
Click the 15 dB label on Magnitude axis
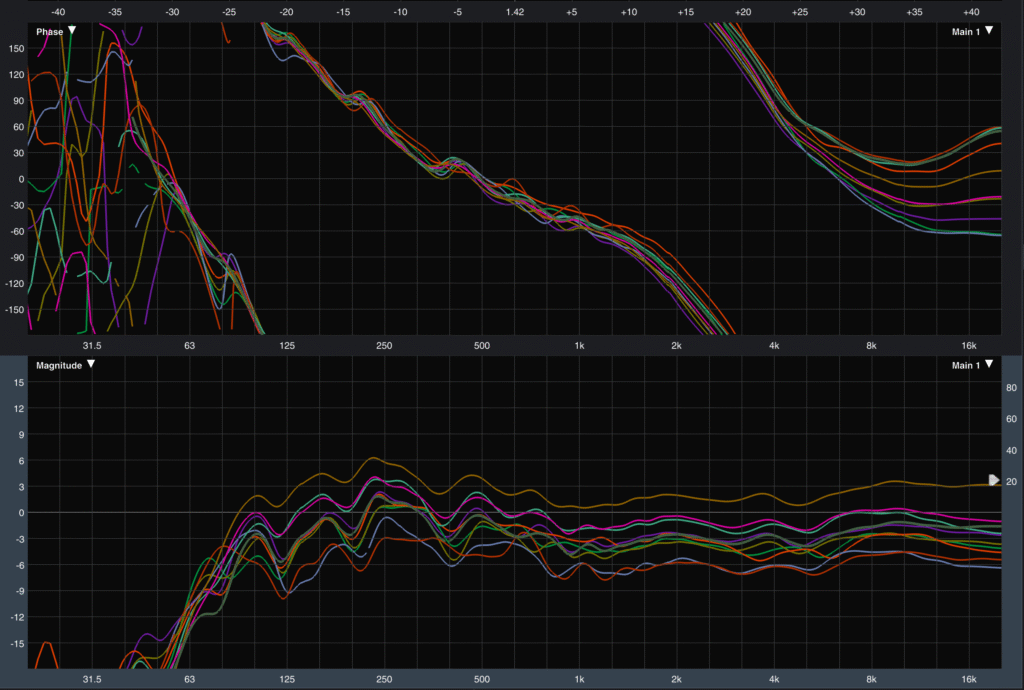point(18,383)
